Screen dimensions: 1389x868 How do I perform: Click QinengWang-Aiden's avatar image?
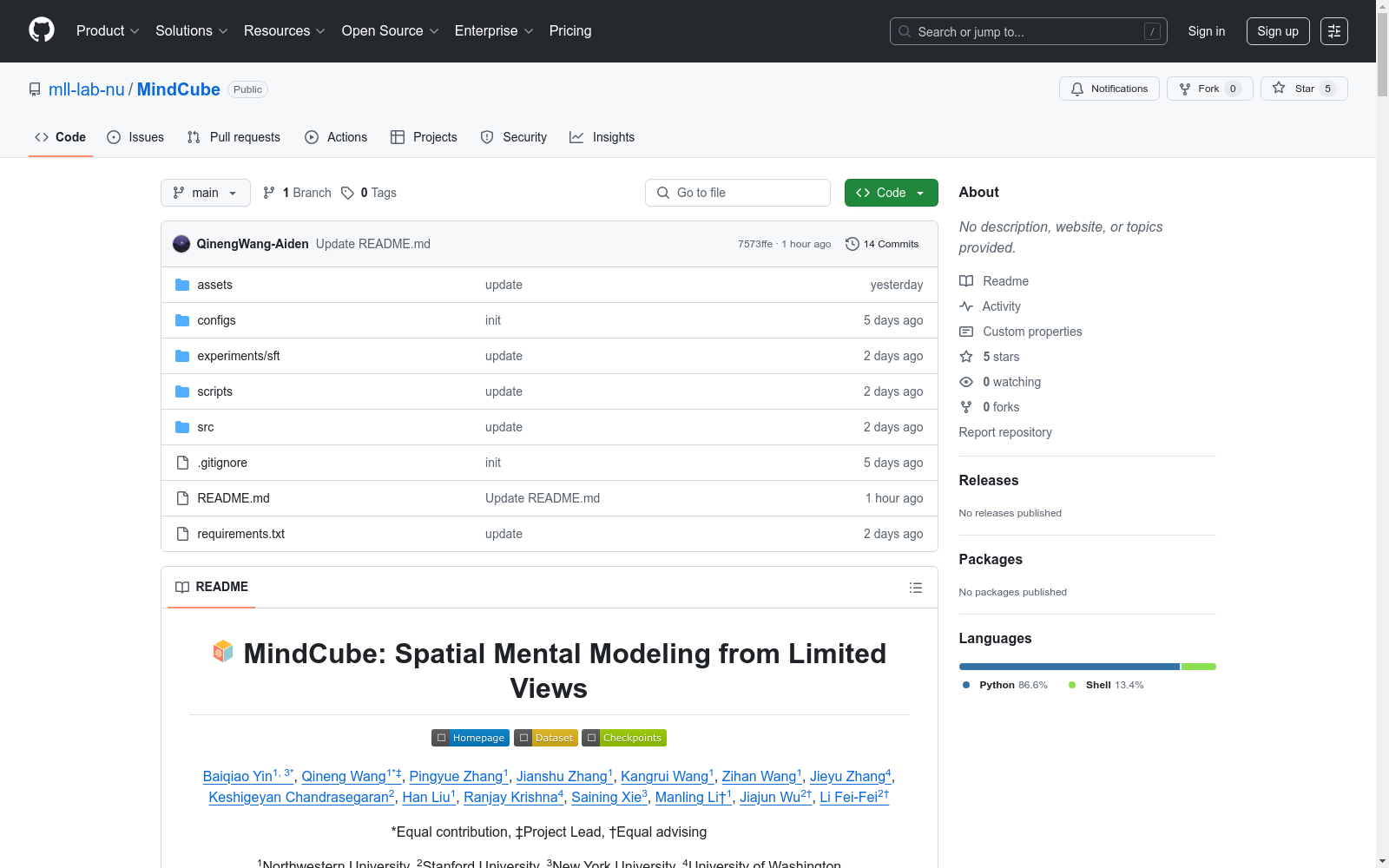[181, 244]
